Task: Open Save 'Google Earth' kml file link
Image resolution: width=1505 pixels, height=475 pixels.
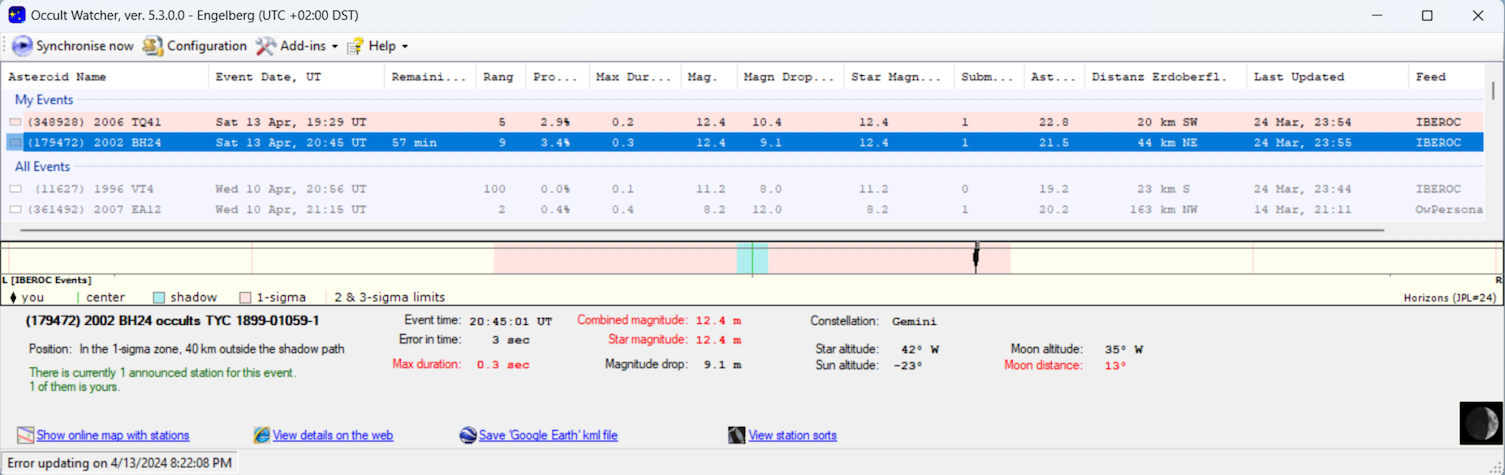Action: (x=548, y=435)
